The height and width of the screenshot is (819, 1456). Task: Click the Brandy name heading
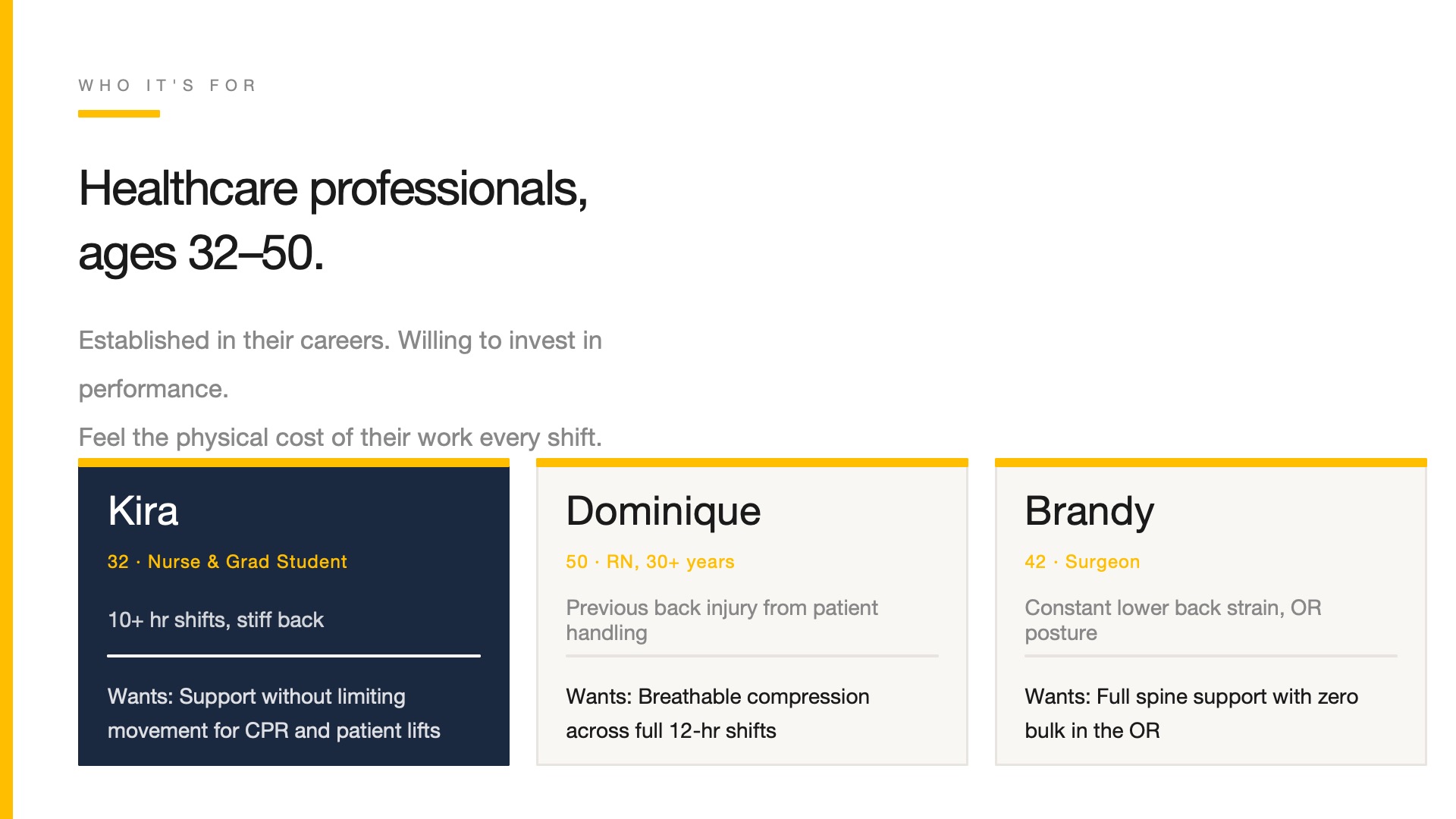pyautogui.click(x=1089, y=512)
